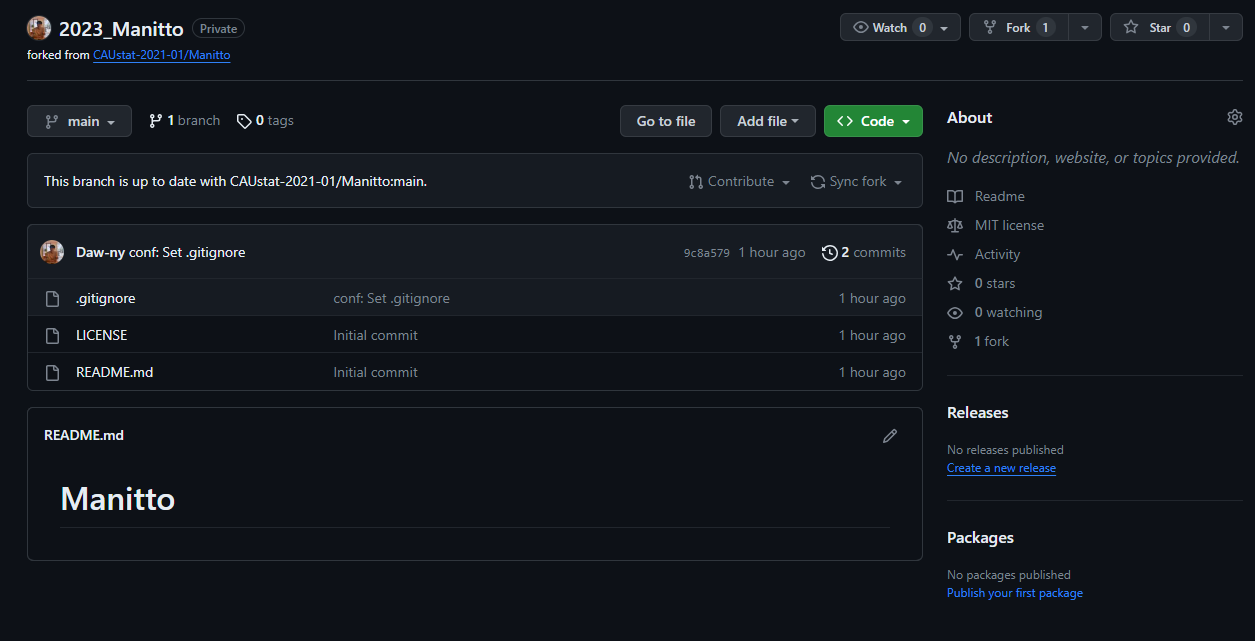This screenshot has width=1255, height=641.
Task: Open Initial commit message in LICENSE row
Action: [x=375, y=335]
